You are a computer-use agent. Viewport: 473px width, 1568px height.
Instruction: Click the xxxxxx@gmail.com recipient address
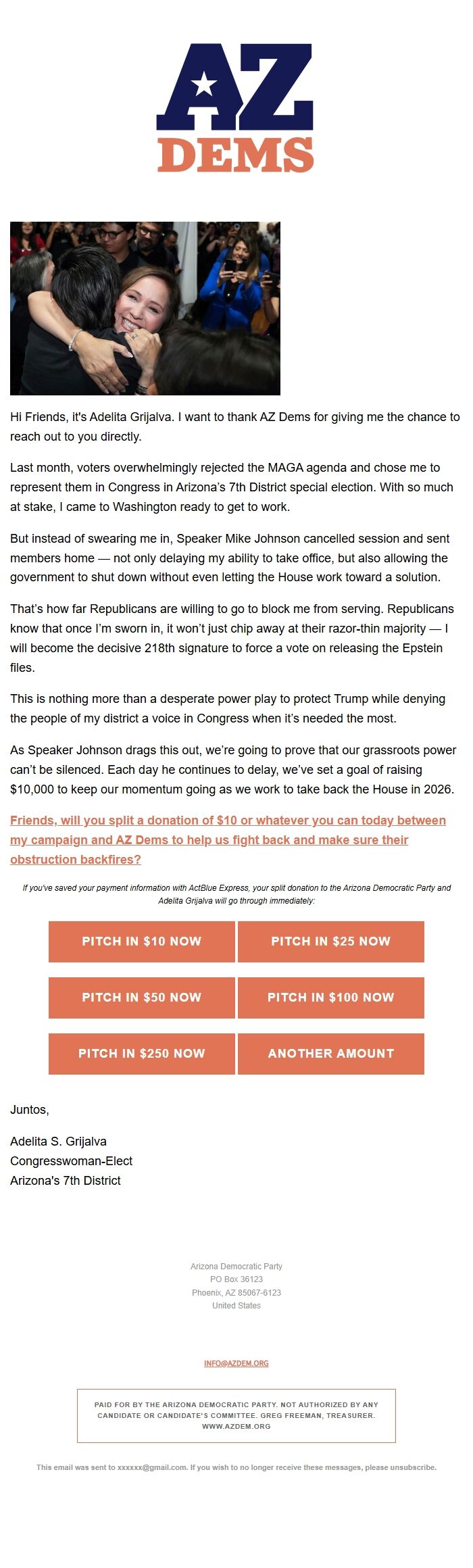[x=152, y=1467]
